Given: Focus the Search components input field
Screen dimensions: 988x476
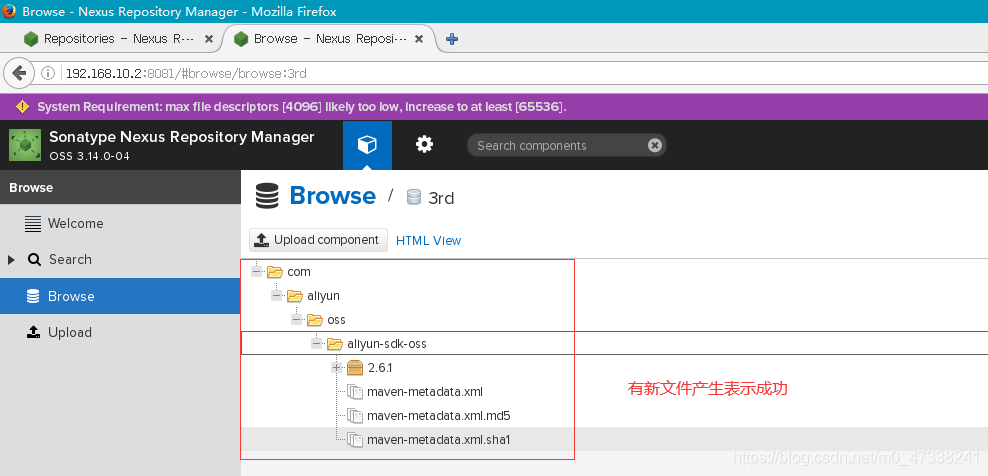Looking at the screenshot, I should 561,146.
